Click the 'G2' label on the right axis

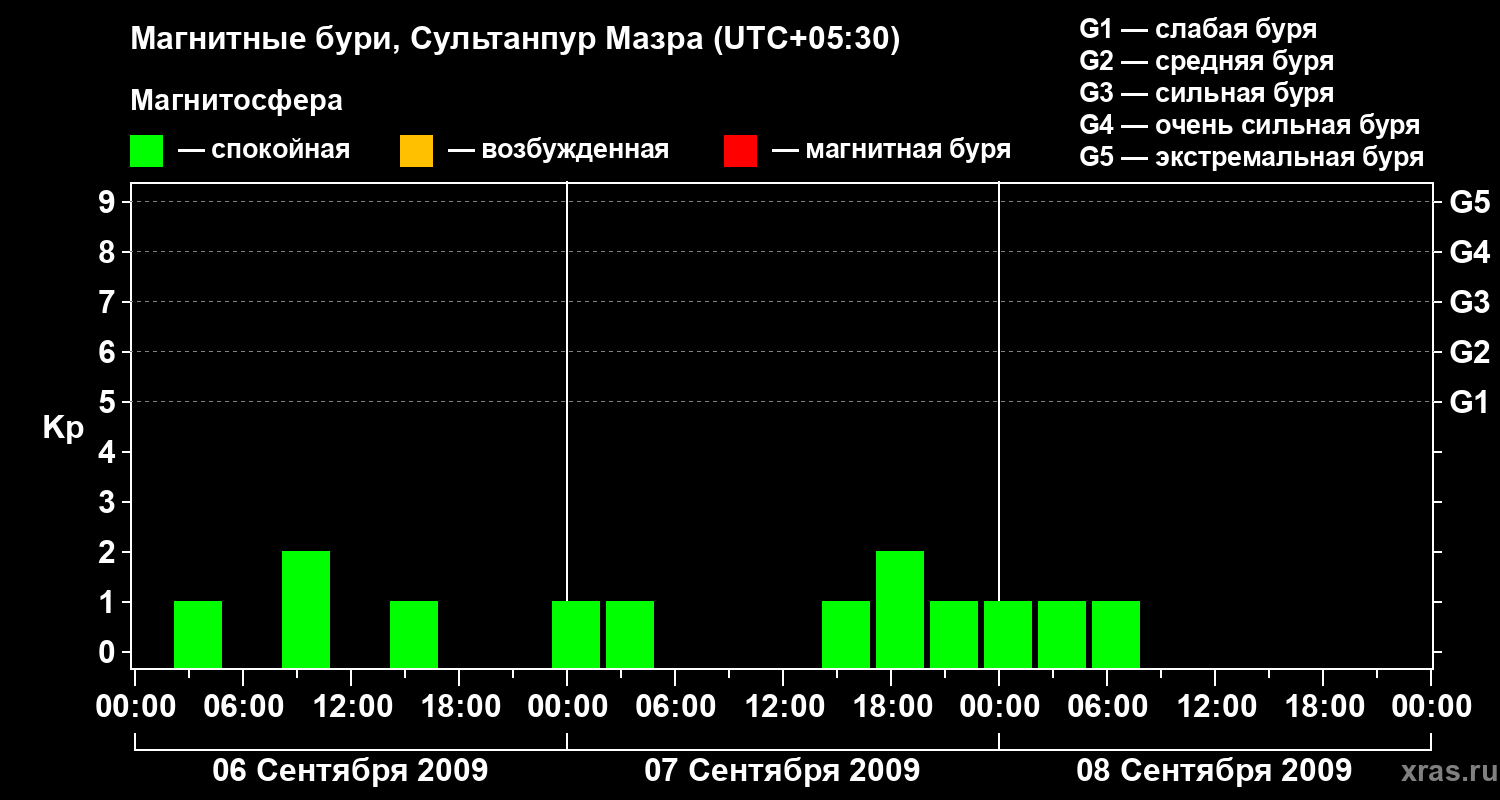pos(1470,352)
